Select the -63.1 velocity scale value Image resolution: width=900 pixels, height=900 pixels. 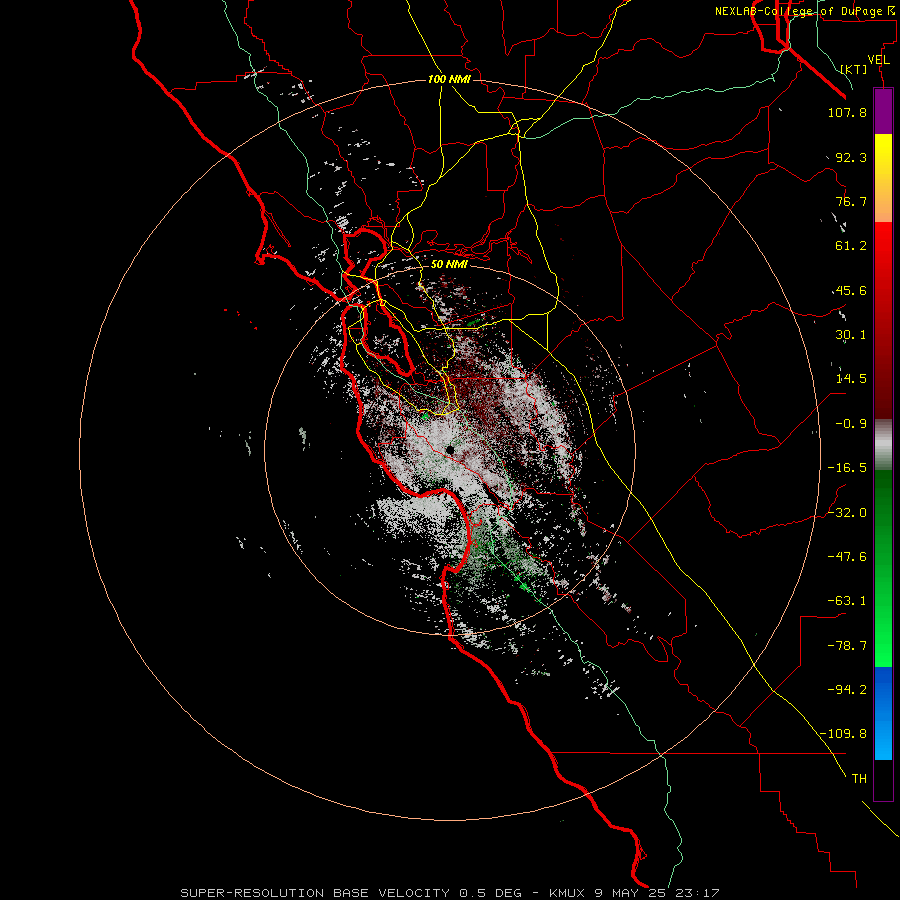click(847, 601)
